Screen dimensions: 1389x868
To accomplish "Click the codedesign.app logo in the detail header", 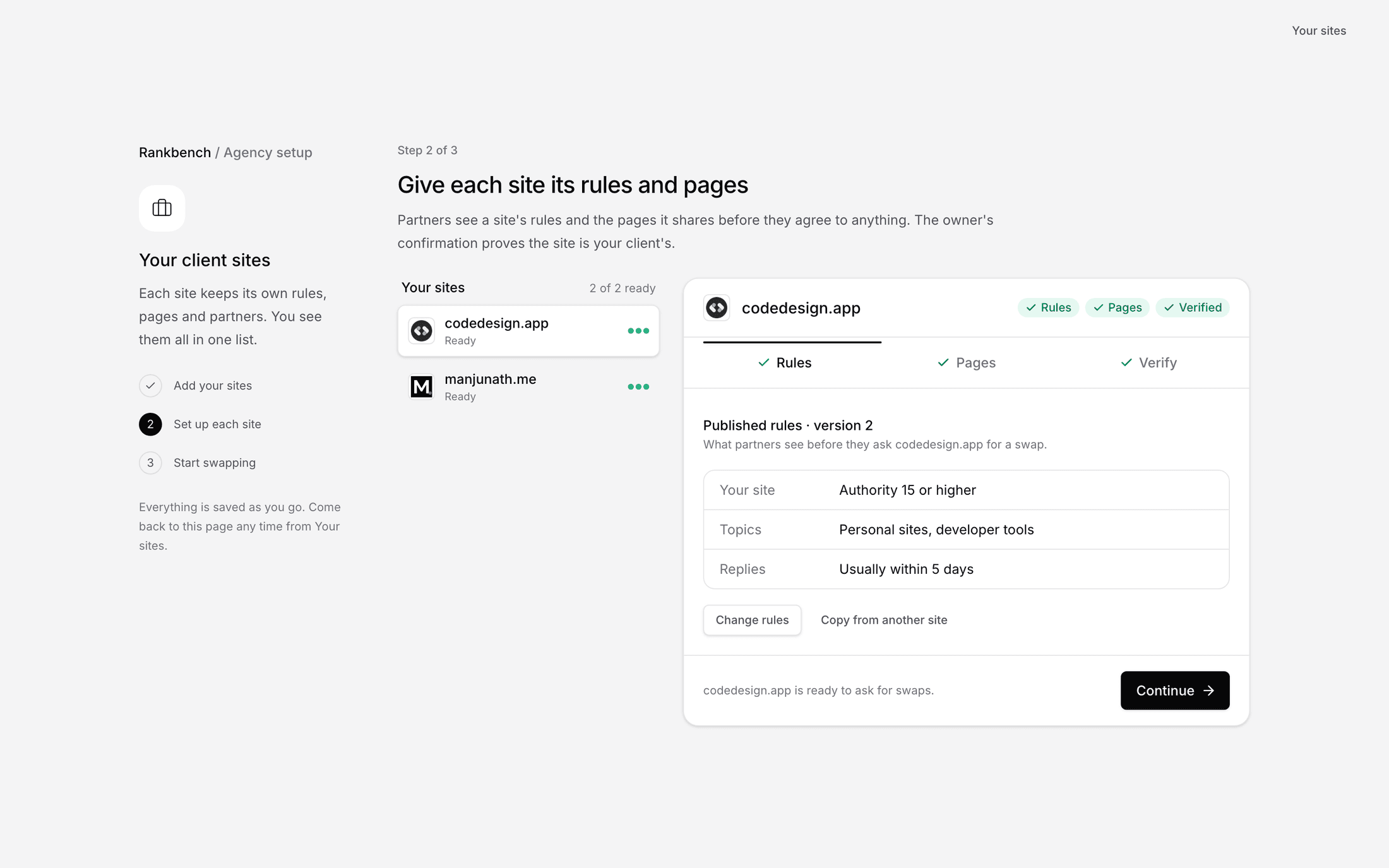I will click(x=717, y=307).
